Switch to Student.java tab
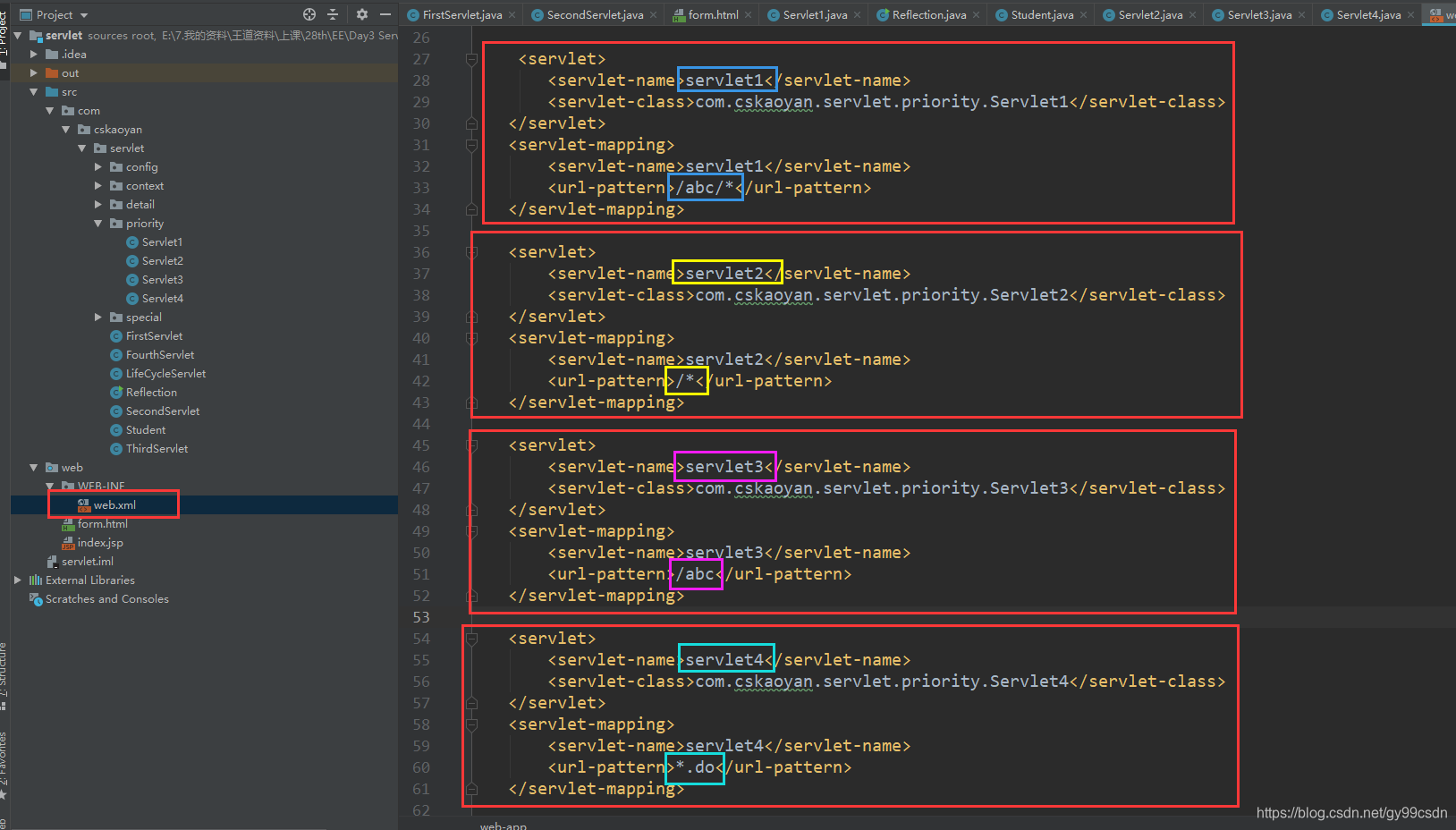This screenshot has width=1456, height=830. (x=1042, y=14)
